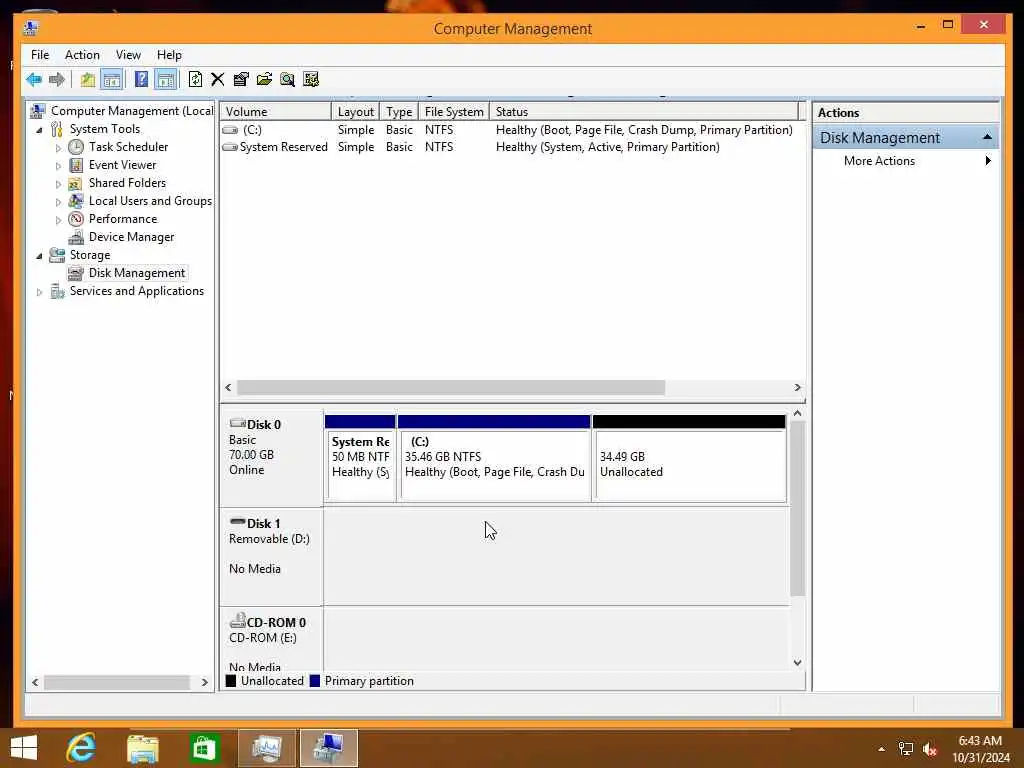
Task: Open the Help toolbar icon
Action: pyautogui.click(x=141, y=80)
